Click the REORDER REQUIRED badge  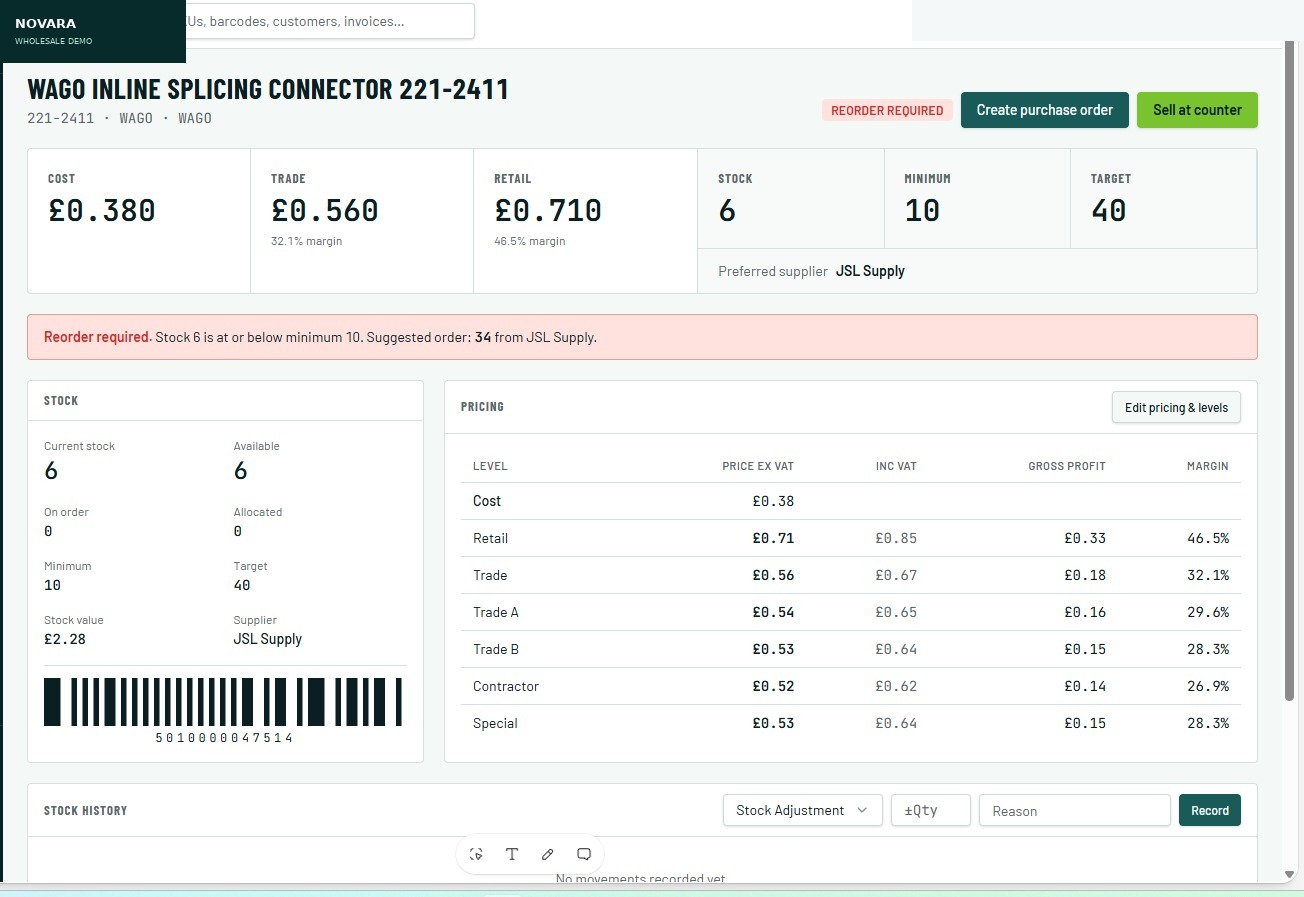887,110
